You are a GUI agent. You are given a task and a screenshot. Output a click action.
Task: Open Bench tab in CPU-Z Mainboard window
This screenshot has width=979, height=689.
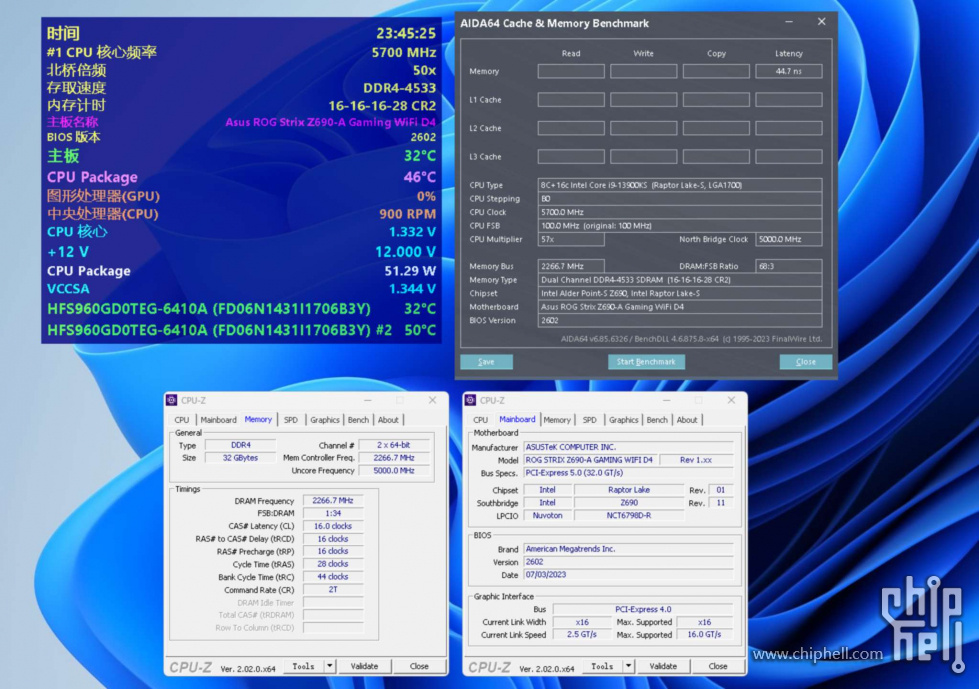pyautogui.click(x=657, y=420)
